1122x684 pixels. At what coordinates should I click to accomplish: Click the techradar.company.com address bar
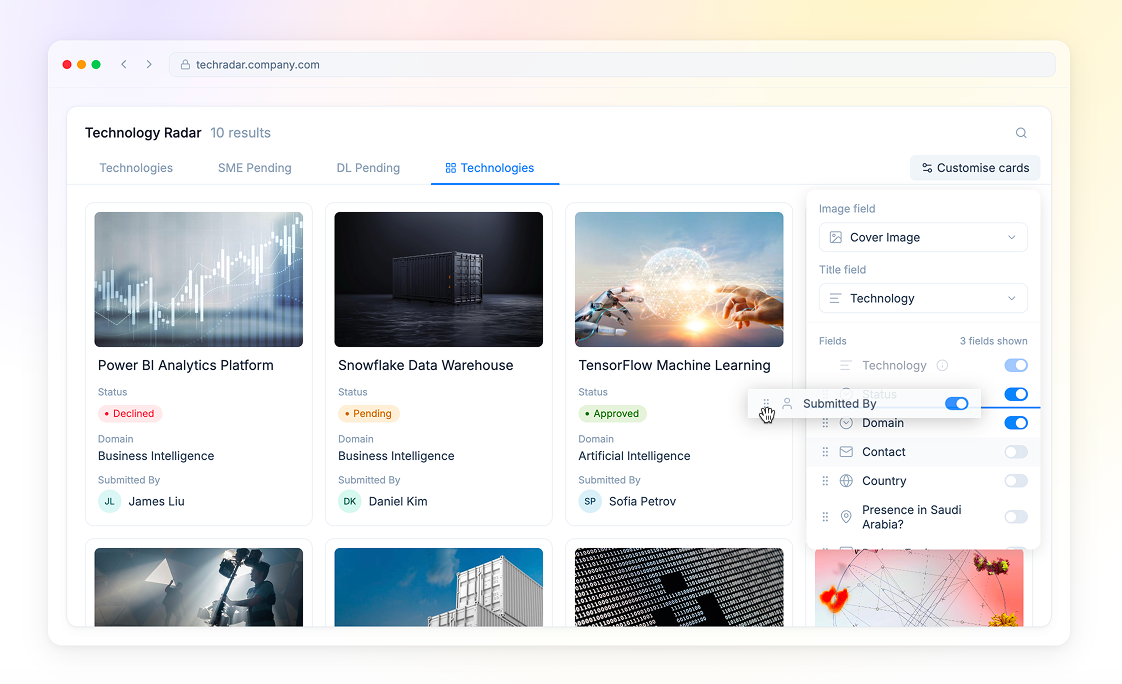613,64
